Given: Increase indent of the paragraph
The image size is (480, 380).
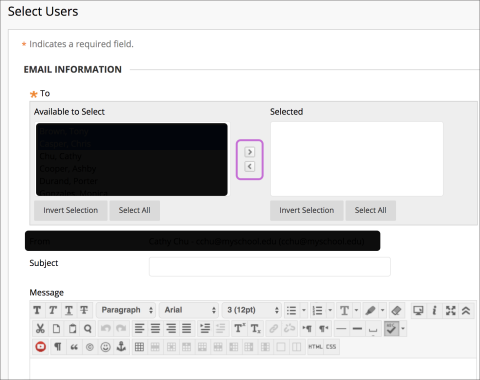Looking at the screenshot, I should pyautogui.click(x=205, y=329).
